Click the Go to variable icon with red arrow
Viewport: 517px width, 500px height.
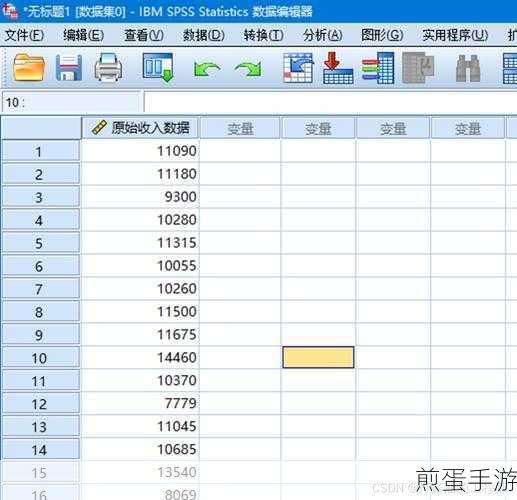338,68
